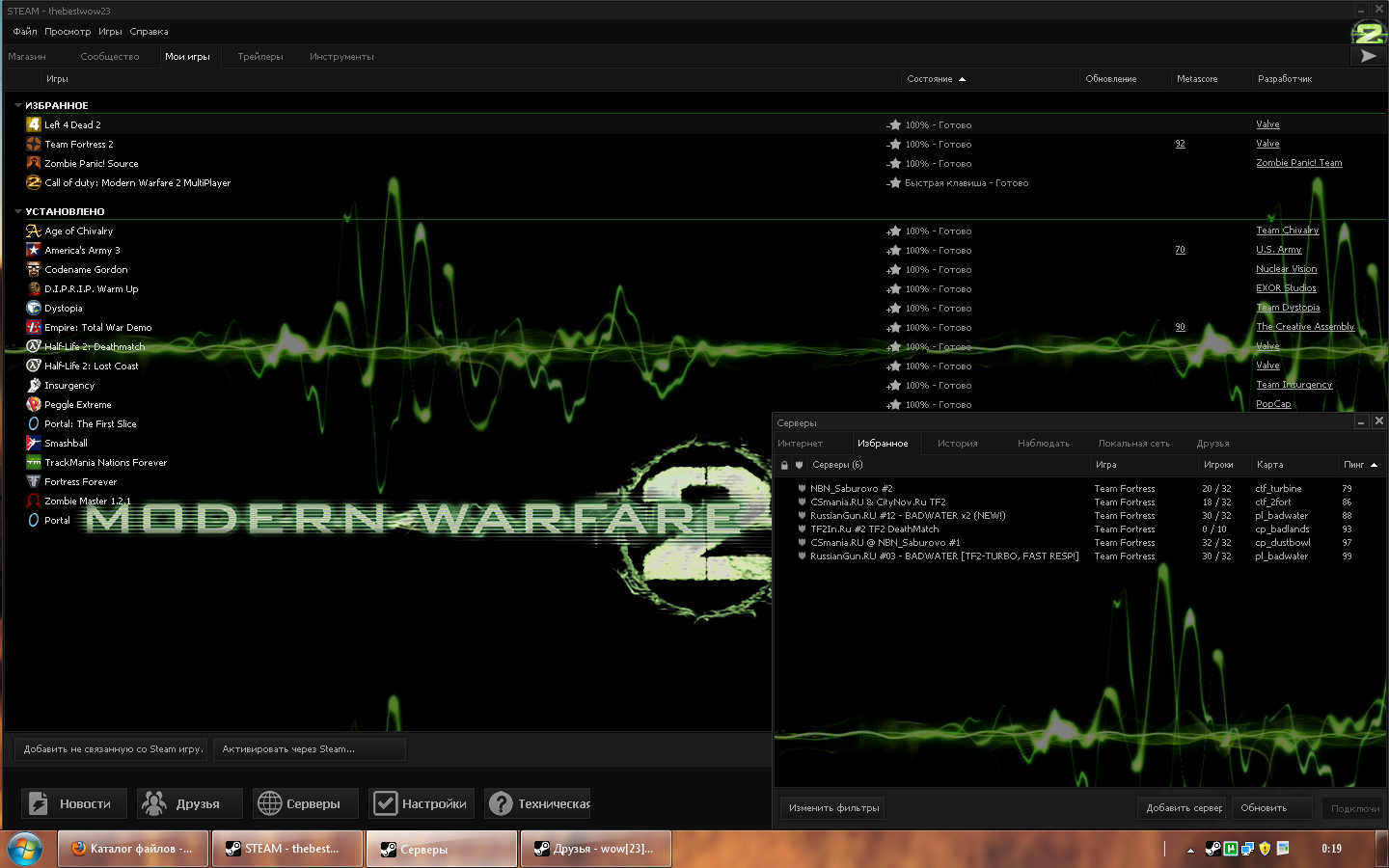
Task: Open the Файл menu
Action: pos(25,32)
